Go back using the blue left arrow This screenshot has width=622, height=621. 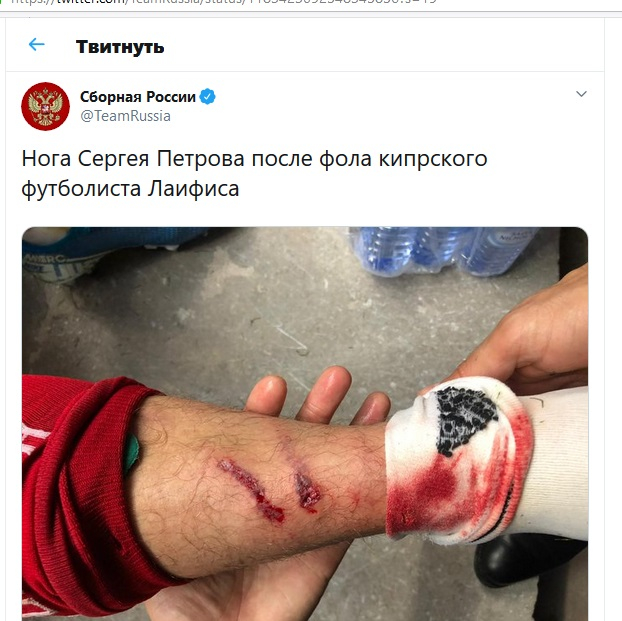tap(36, 44)
